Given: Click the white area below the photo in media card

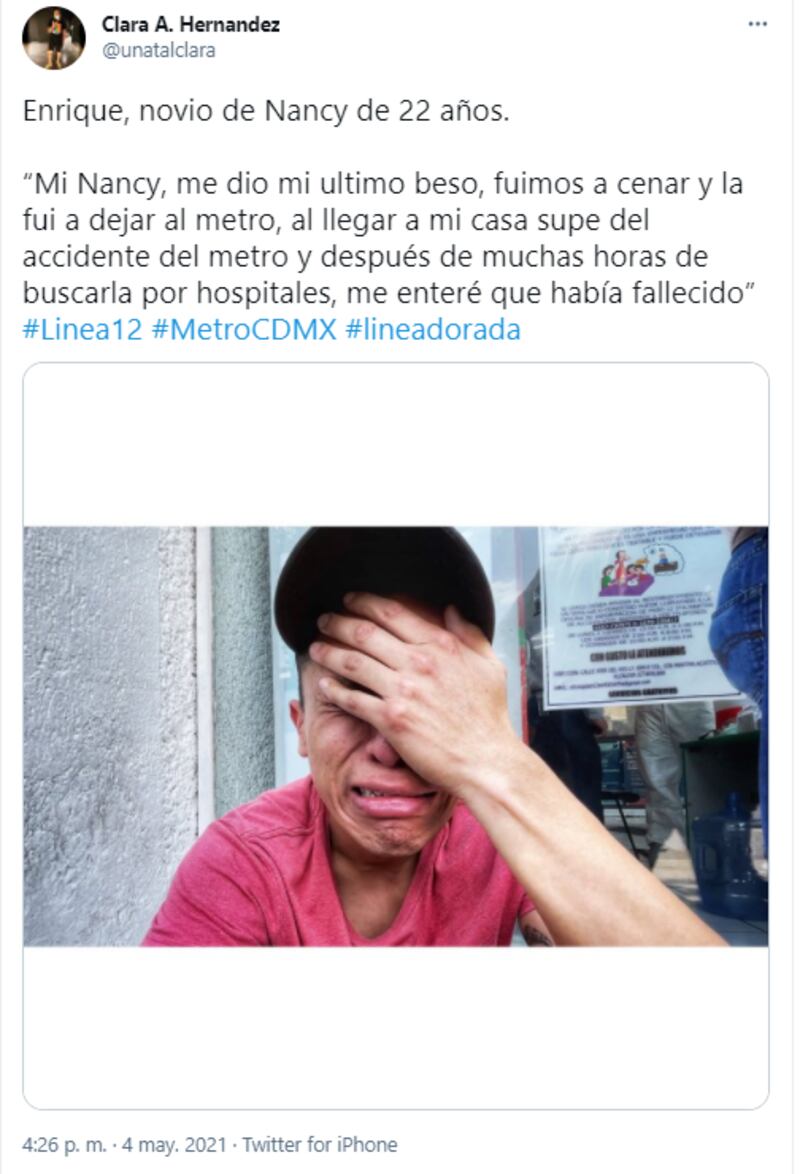Looking at the screenshot, I should (x=396, y=1027).
